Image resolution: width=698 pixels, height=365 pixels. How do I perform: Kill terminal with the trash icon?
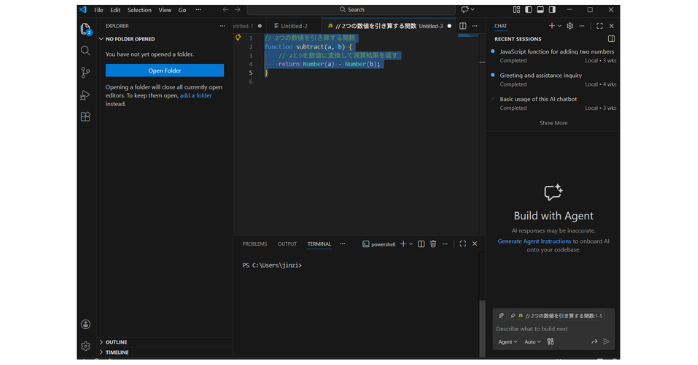pos(433,244)
